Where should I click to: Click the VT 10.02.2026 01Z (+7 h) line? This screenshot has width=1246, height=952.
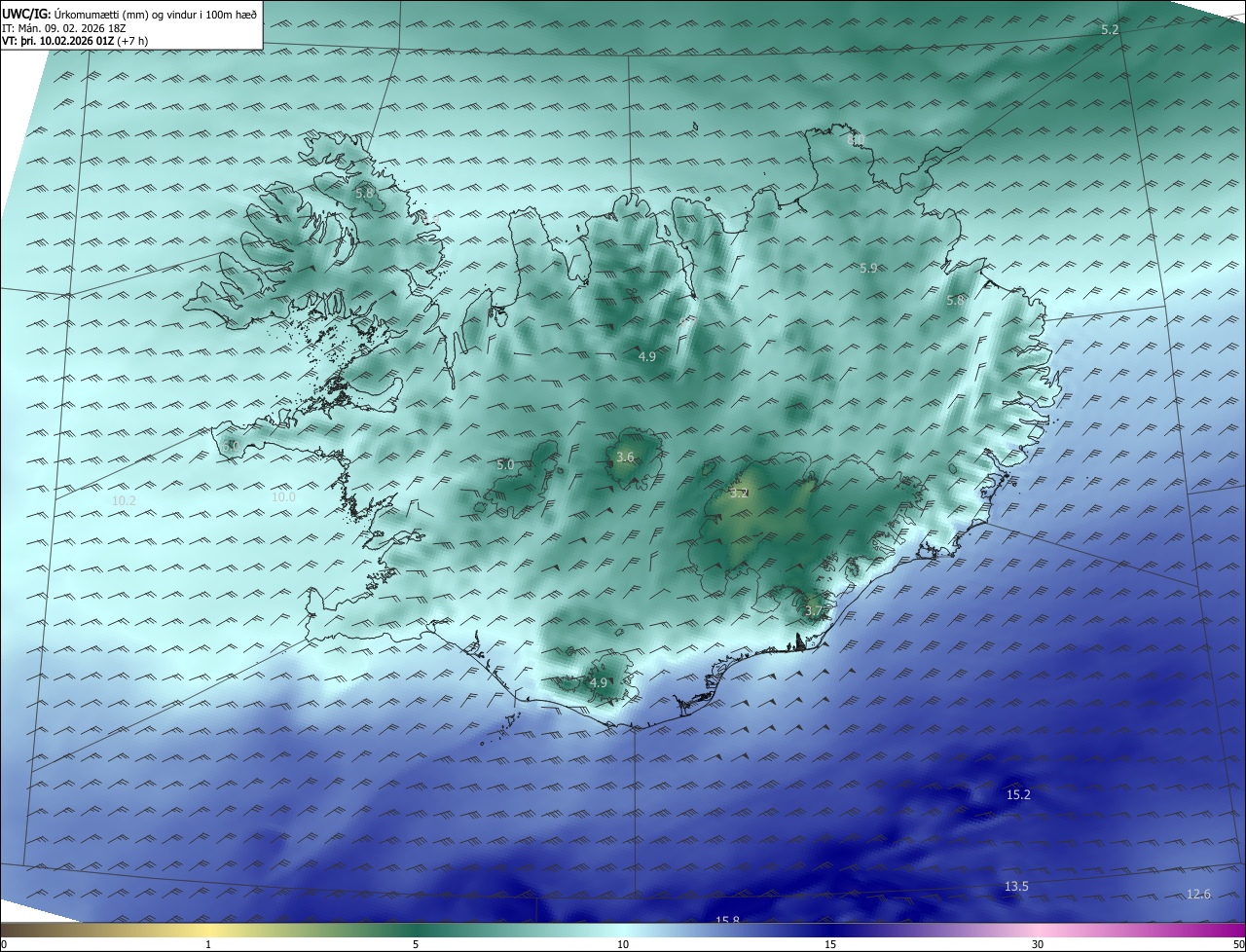75,42
